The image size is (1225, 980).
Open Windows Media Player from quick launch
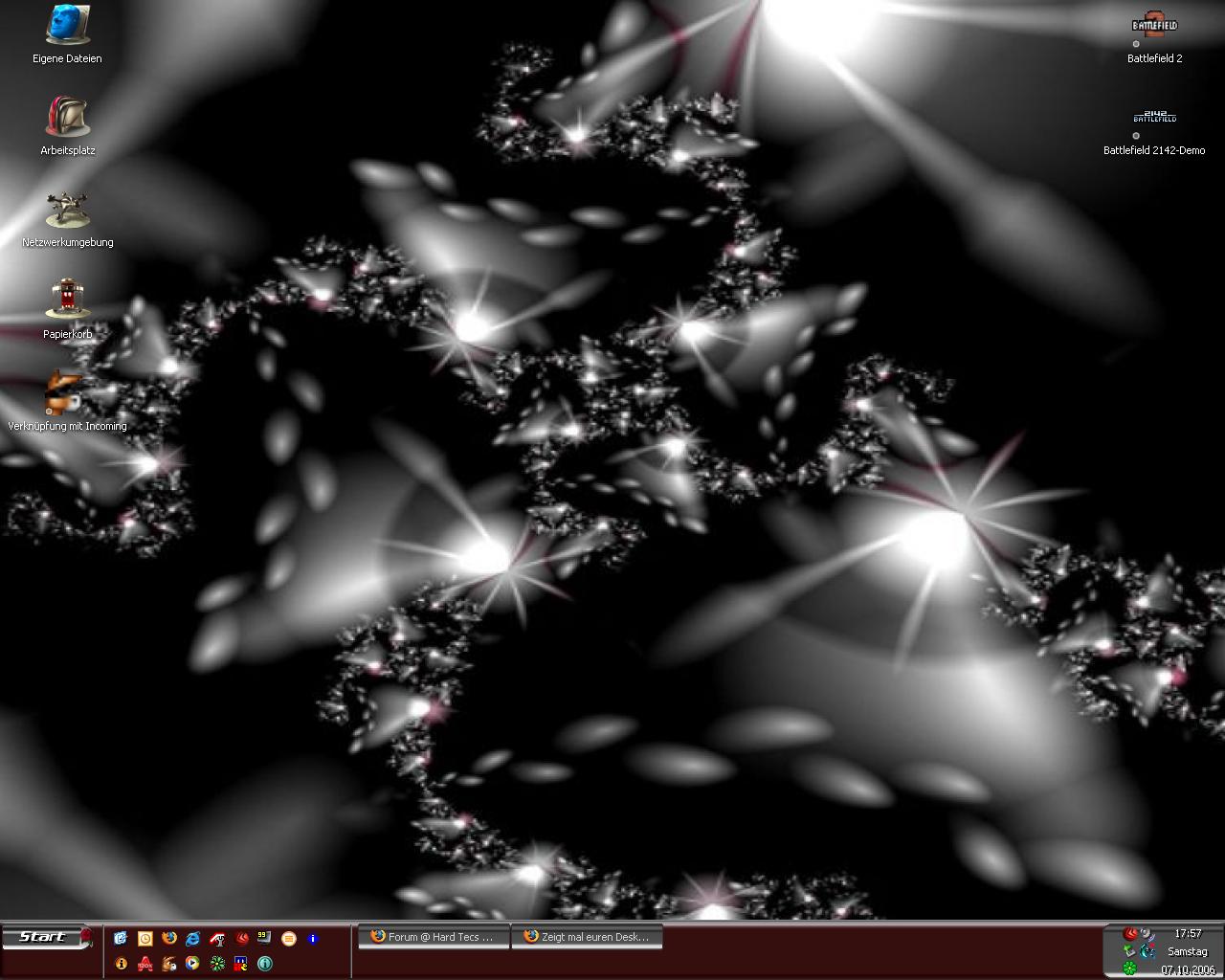193,963
